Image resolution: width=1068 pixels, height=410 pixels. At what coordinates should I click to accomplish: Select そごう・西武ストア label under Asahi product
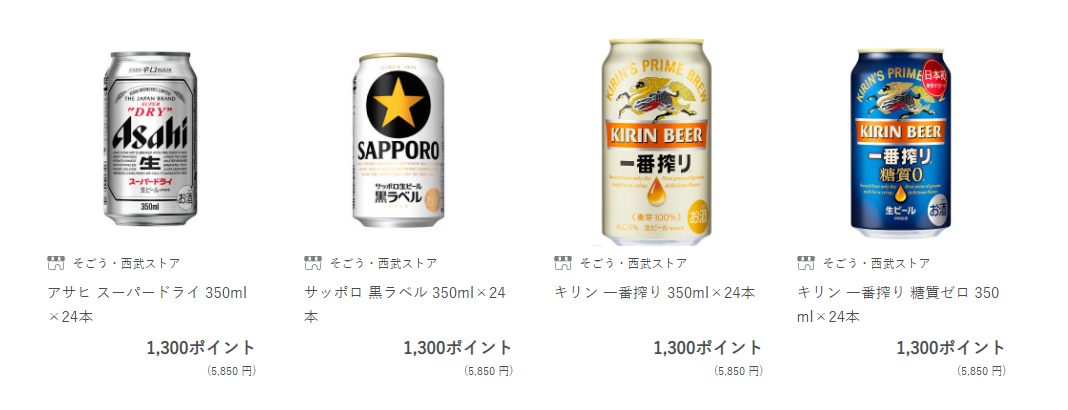(x=126, y=264)
